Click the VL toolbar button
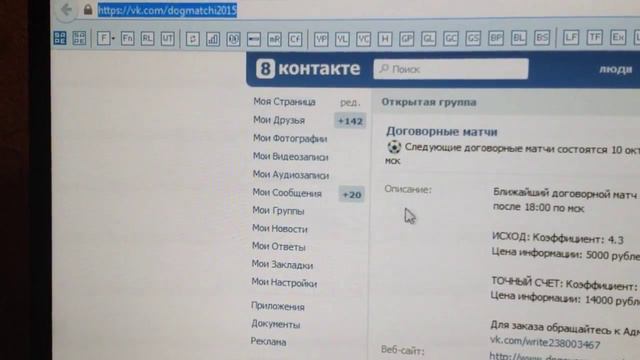 [342, 39]
